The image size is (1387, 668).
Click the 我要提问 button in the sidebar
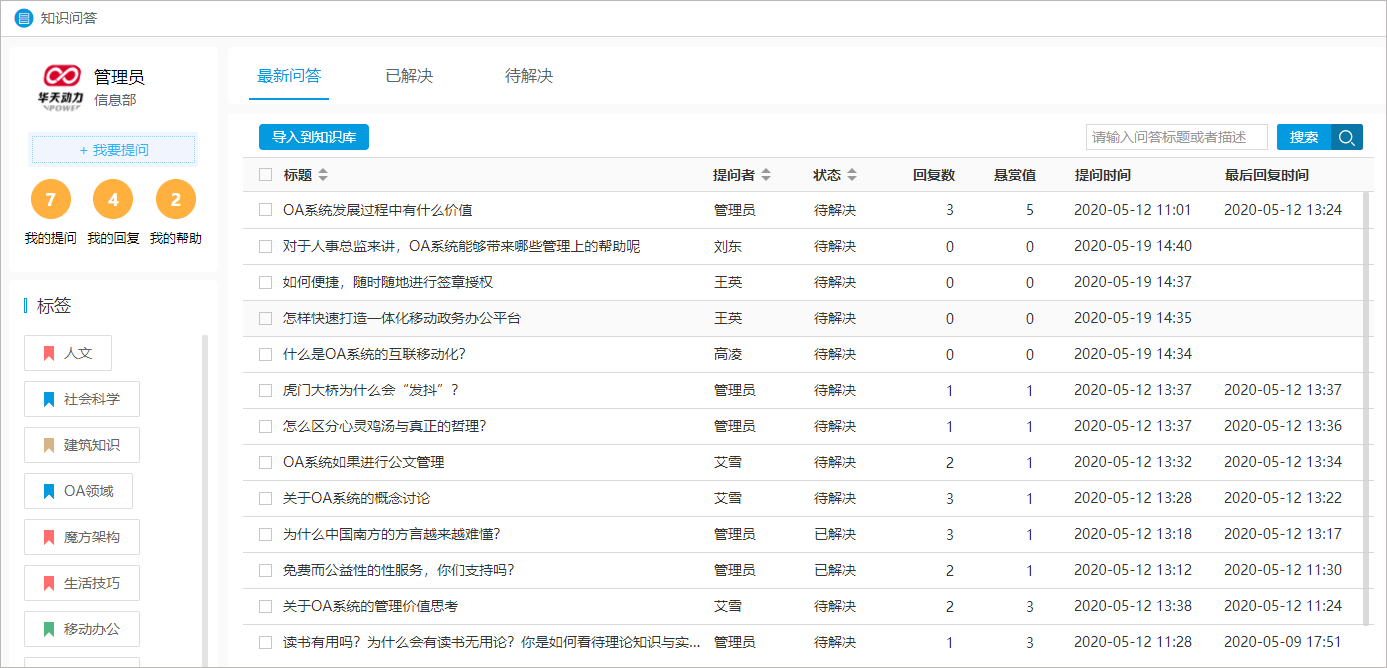click(x=113, y=148)
